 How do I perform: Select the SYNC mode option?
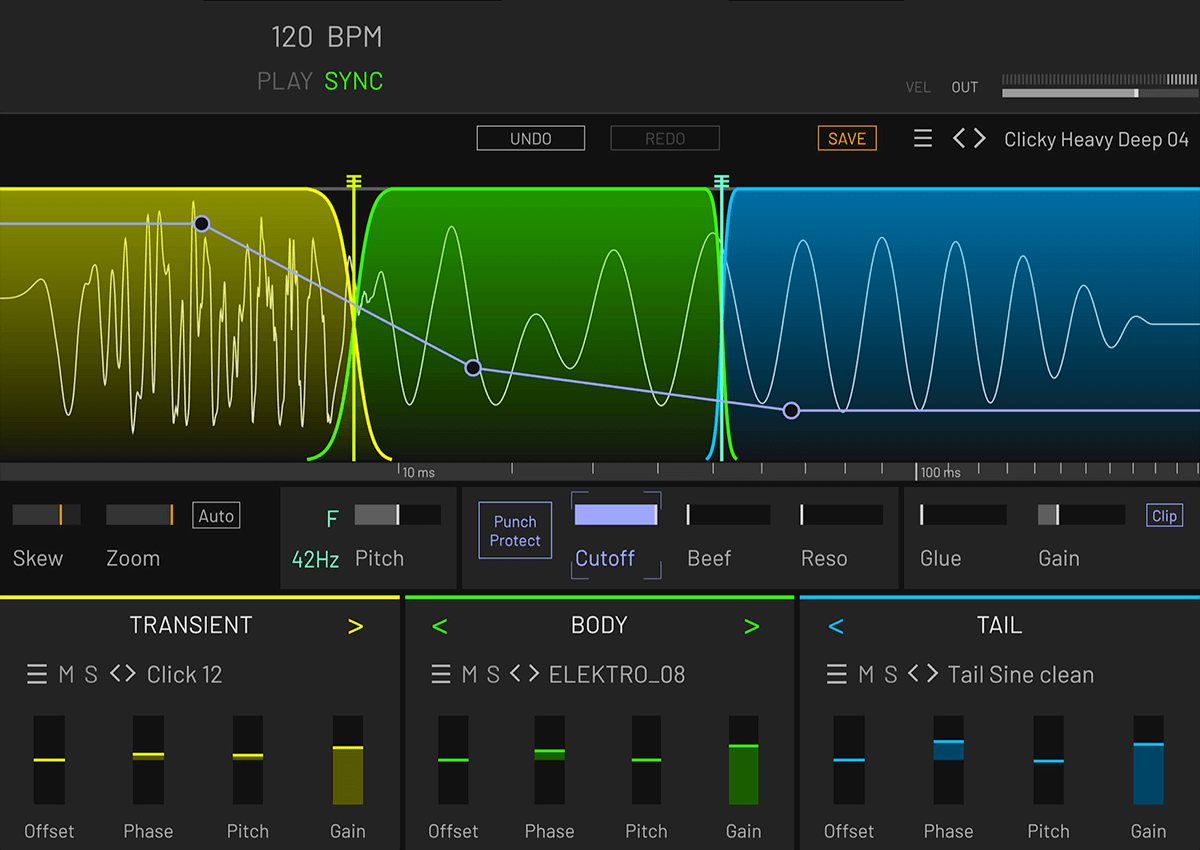[353, 82]
